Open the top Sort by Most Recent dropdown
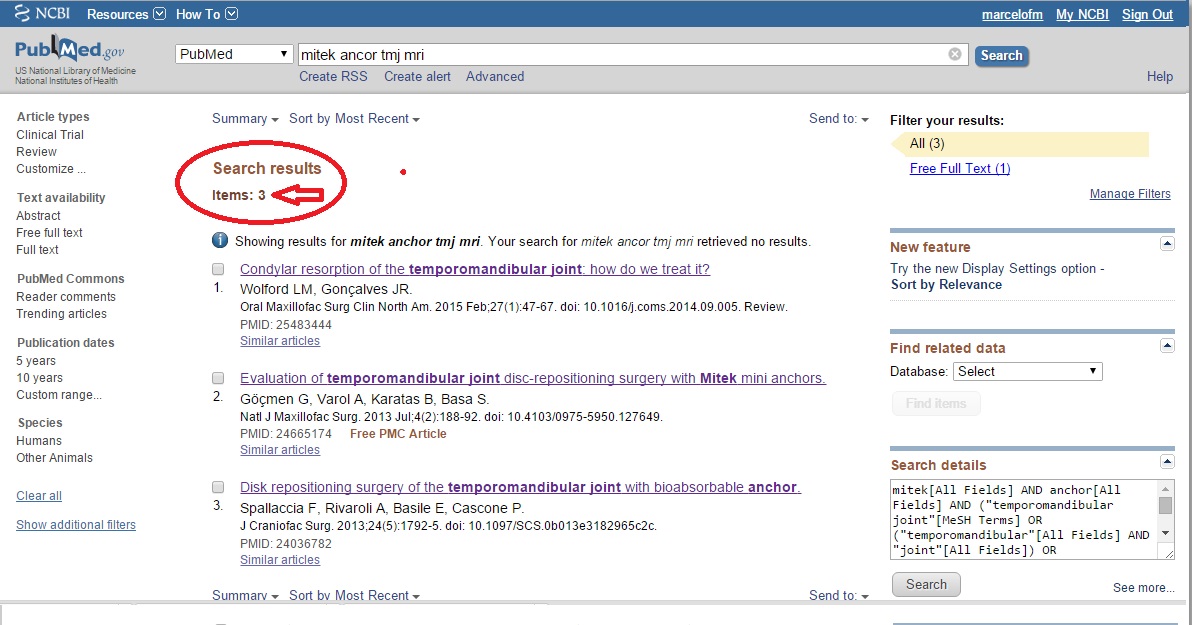Viewport: 1192px width, 625px height. [x=354, y=119]
